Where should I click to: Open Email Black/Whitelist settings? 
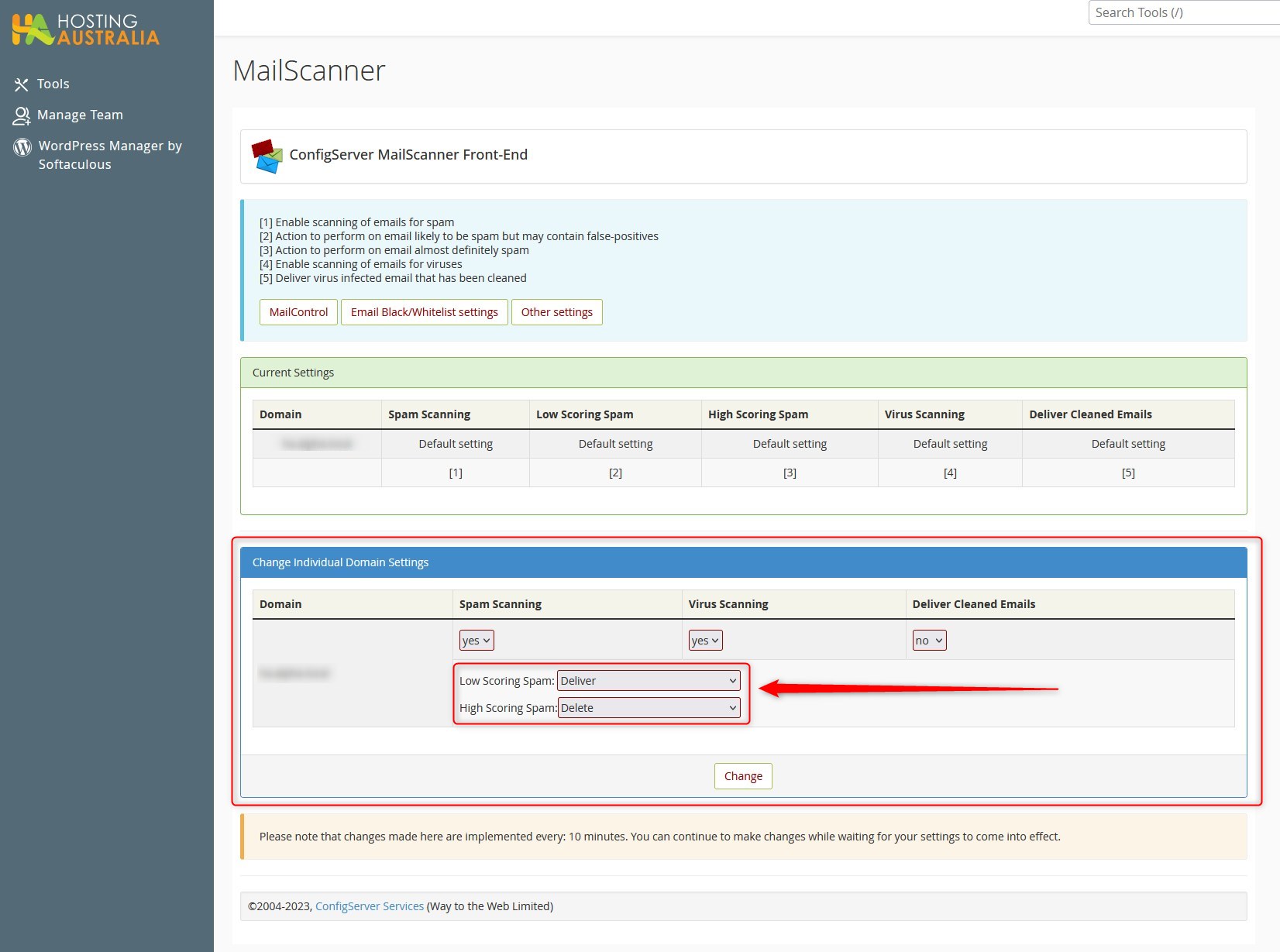[424, 312]
